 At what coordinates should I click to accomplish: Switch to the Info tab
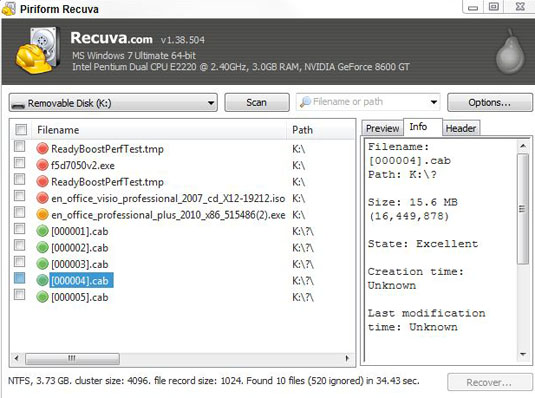tap(423, 127)
